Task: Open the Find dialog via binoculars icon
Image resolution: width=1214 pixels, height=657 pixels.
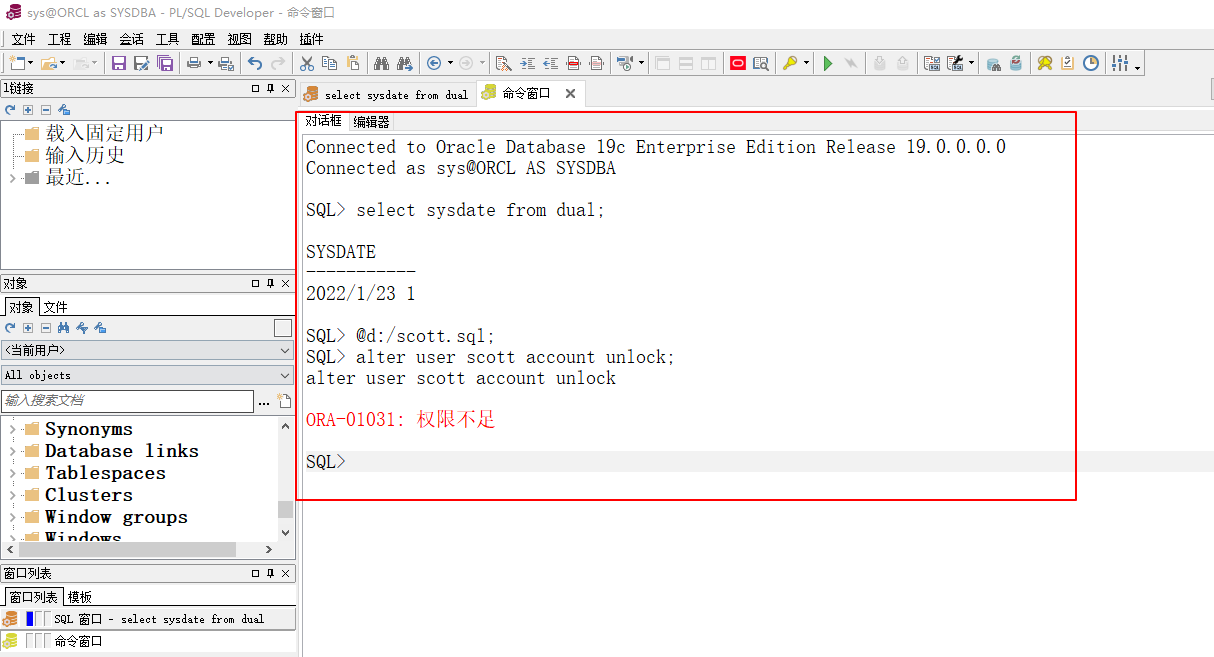Action: tap(381, 63)
